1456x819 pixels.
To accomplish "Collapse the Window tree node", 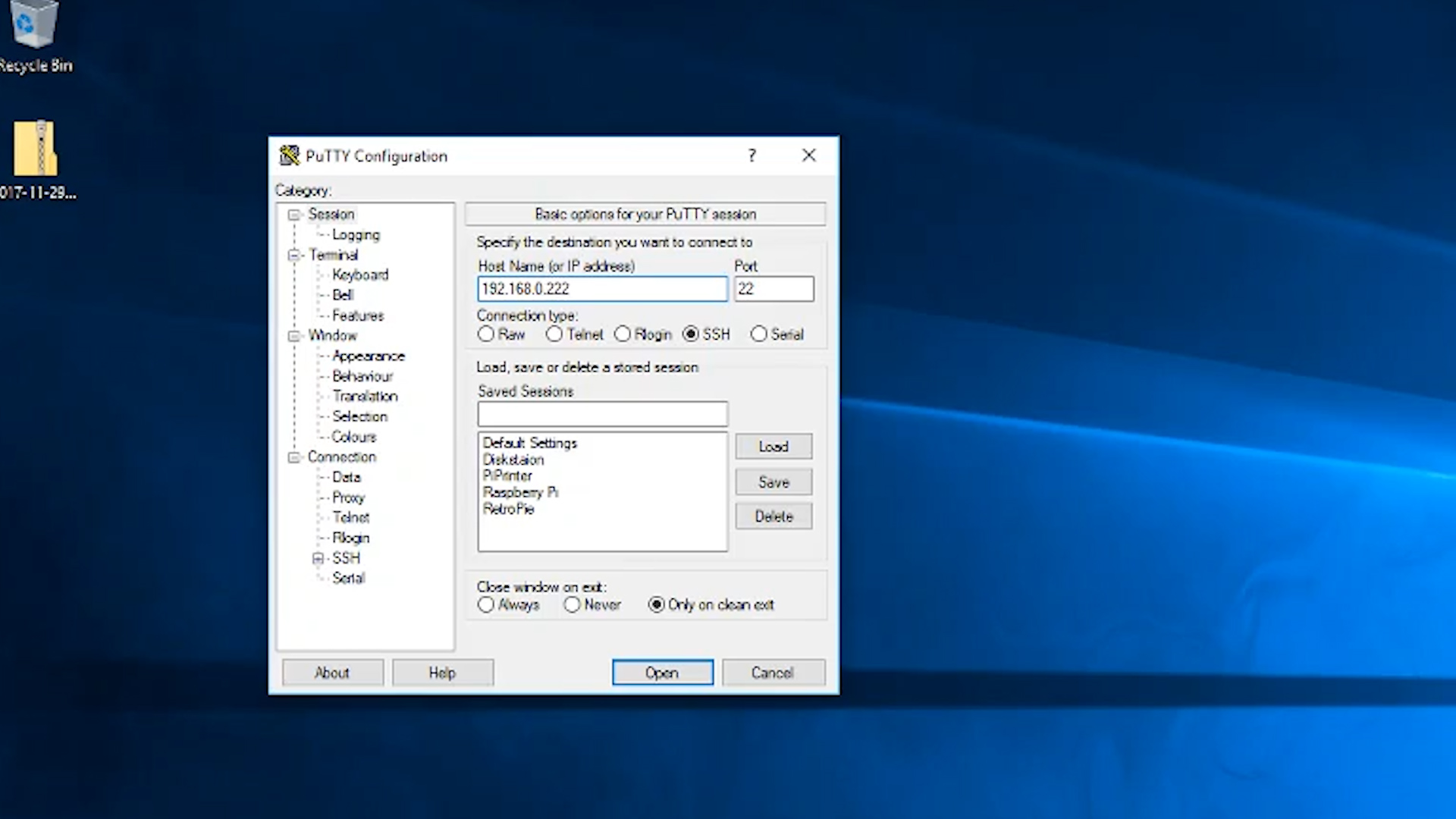I will click(x=294, y=336).
